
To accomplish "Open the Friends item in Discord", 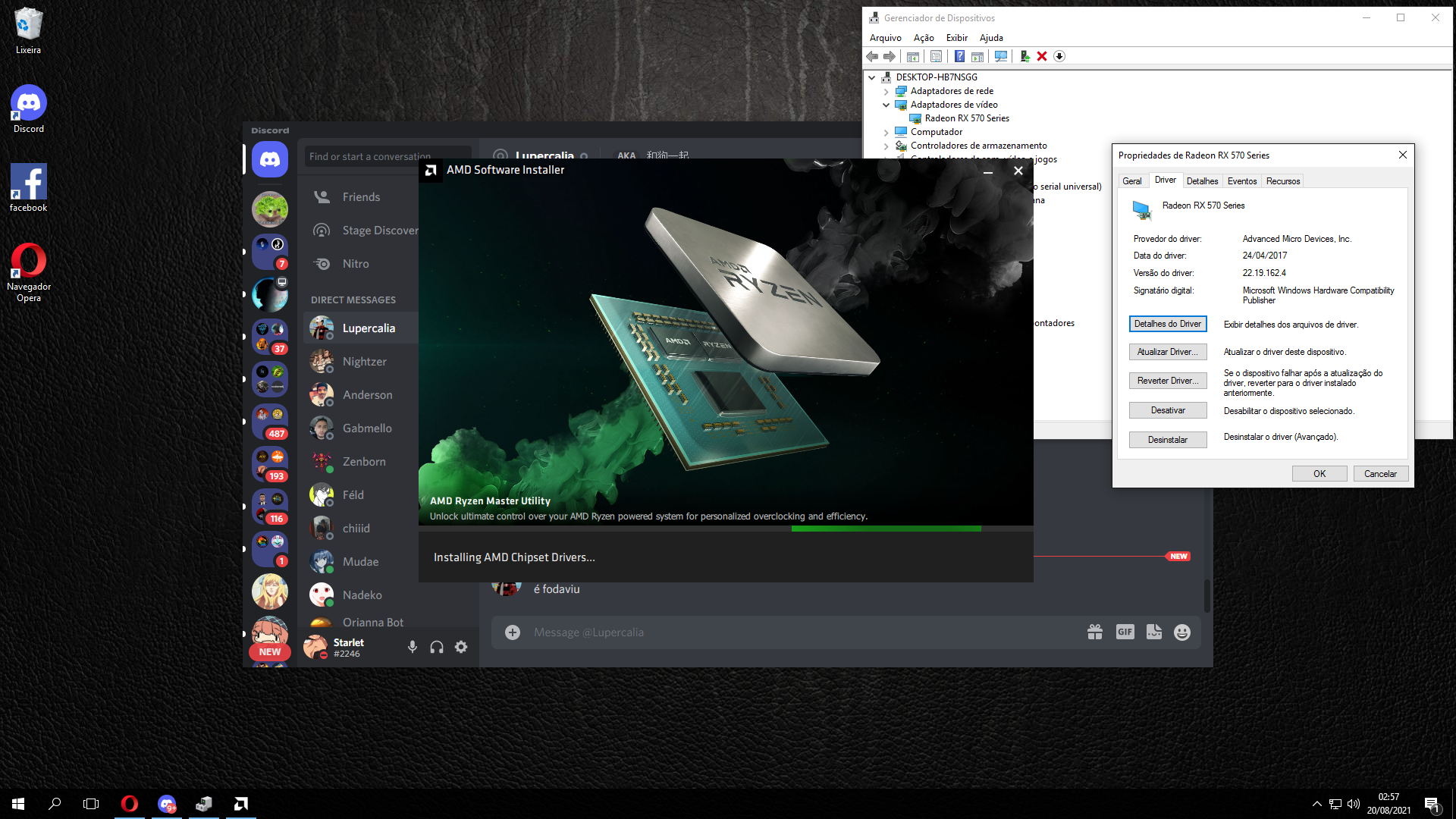I will pyautogui.click(x=361, y=197).
